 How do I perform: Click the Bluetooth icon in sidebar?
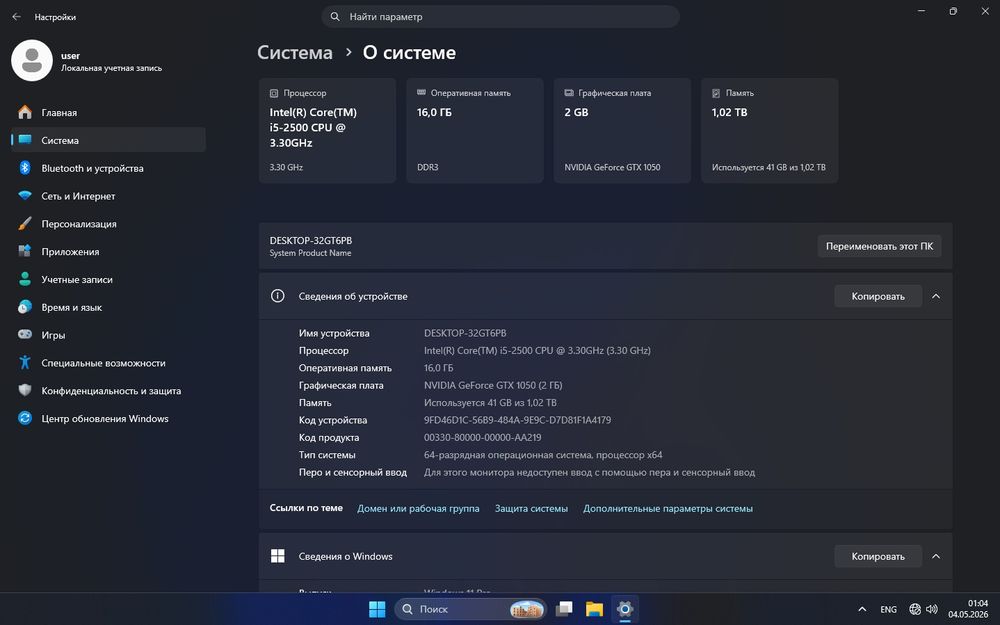(25, 168)
